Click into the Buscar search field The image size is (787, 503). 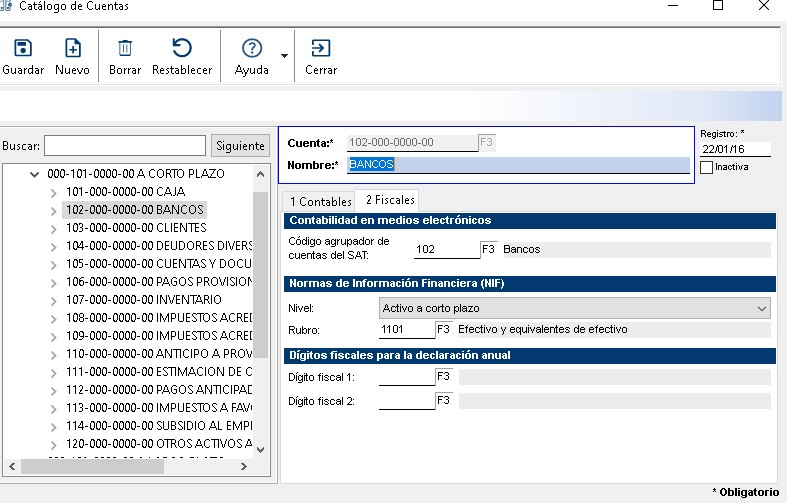pyautogui.click(x=125, y=146)
